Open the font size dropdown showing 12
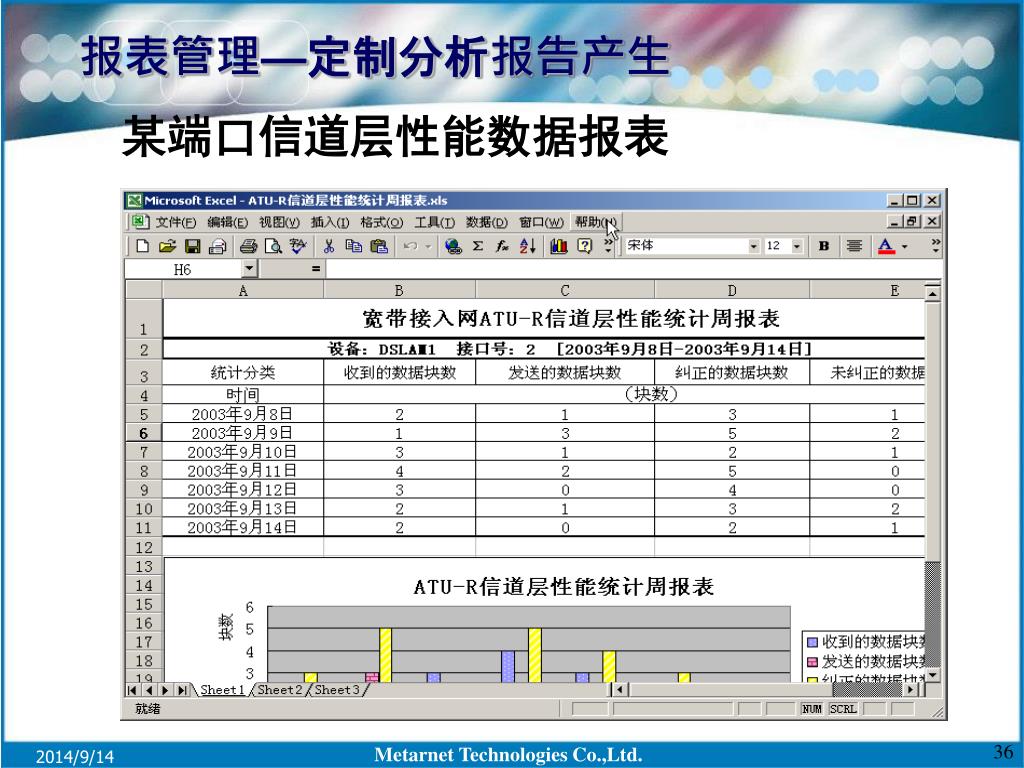The width and height of the screenshot is (1024, 768). pos(797,246)
